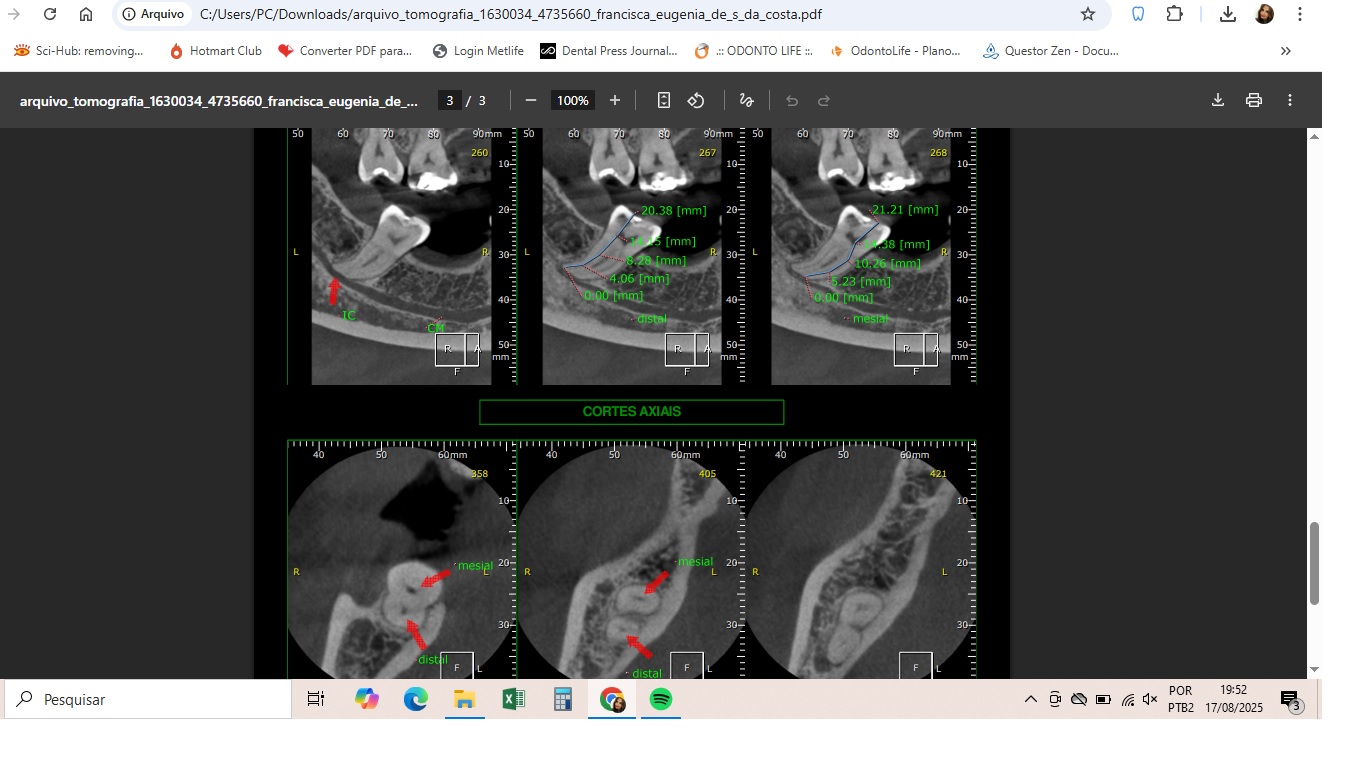Click the PDF zoom in plus button
Screen dimensions: 1366x768
pos(615,100)
